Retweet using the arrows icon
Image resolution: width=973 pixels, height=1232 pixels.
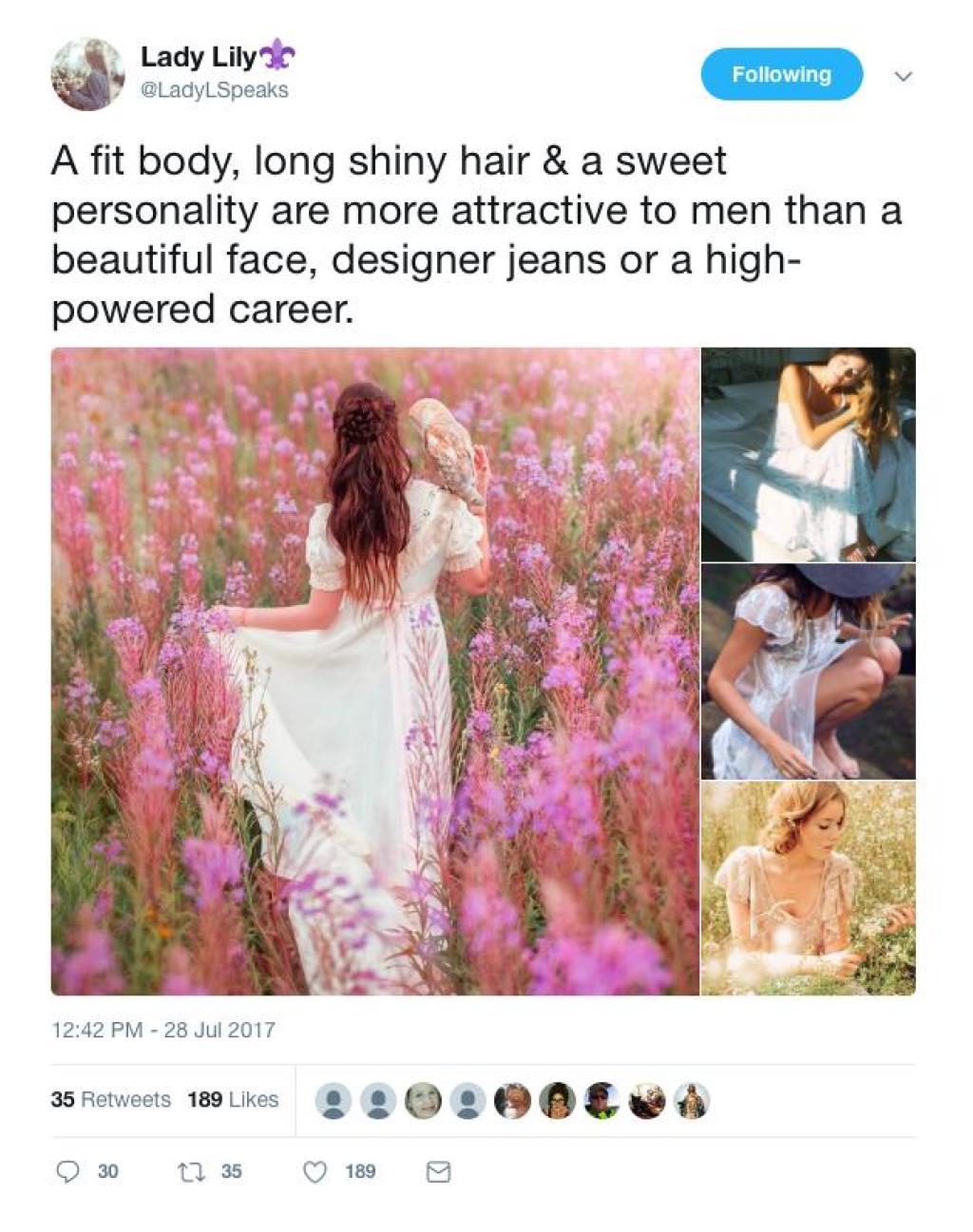(188, 1171)
